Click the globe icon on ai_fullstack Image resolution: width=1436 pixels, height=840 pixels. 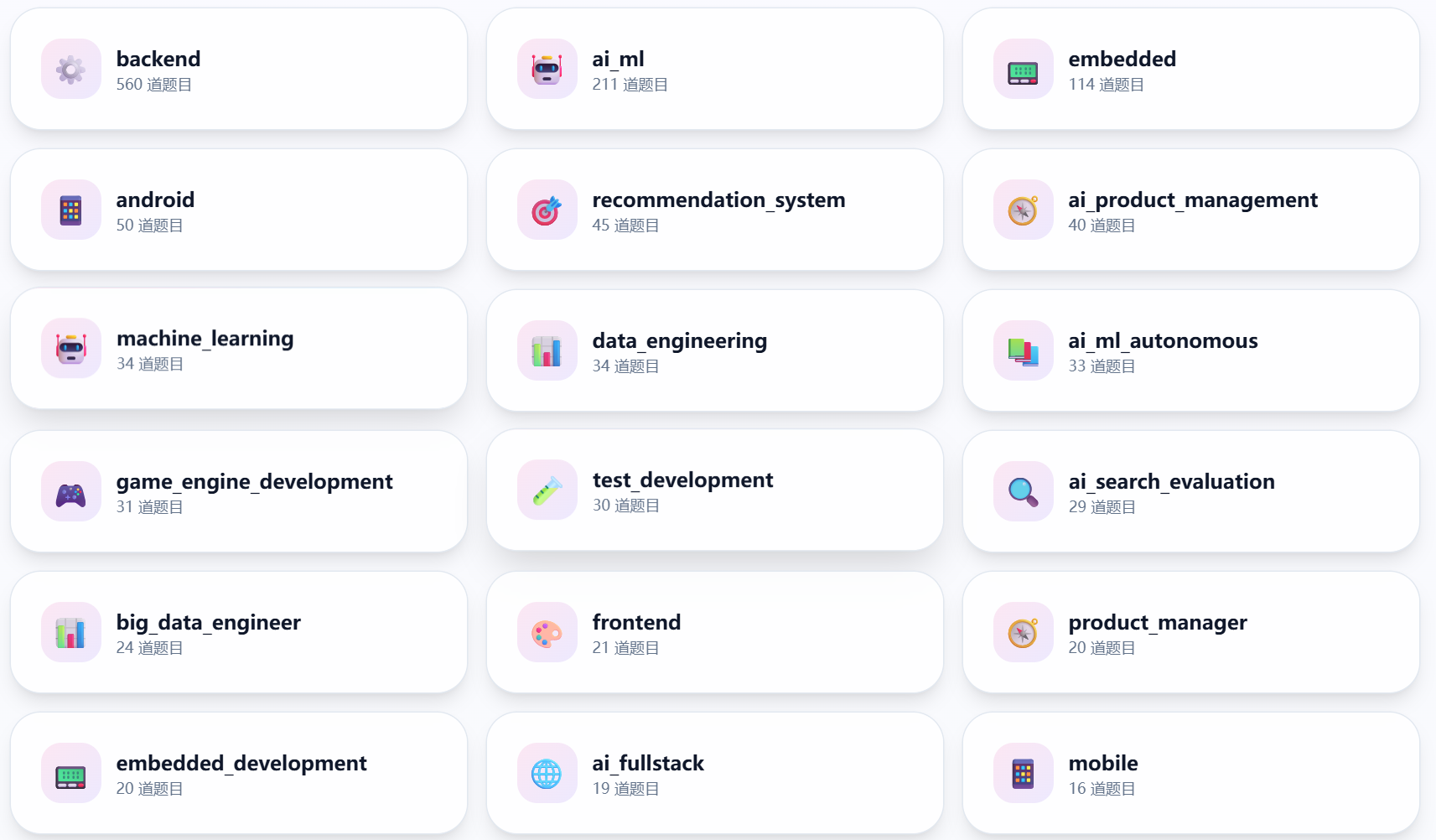click(547, 773)
